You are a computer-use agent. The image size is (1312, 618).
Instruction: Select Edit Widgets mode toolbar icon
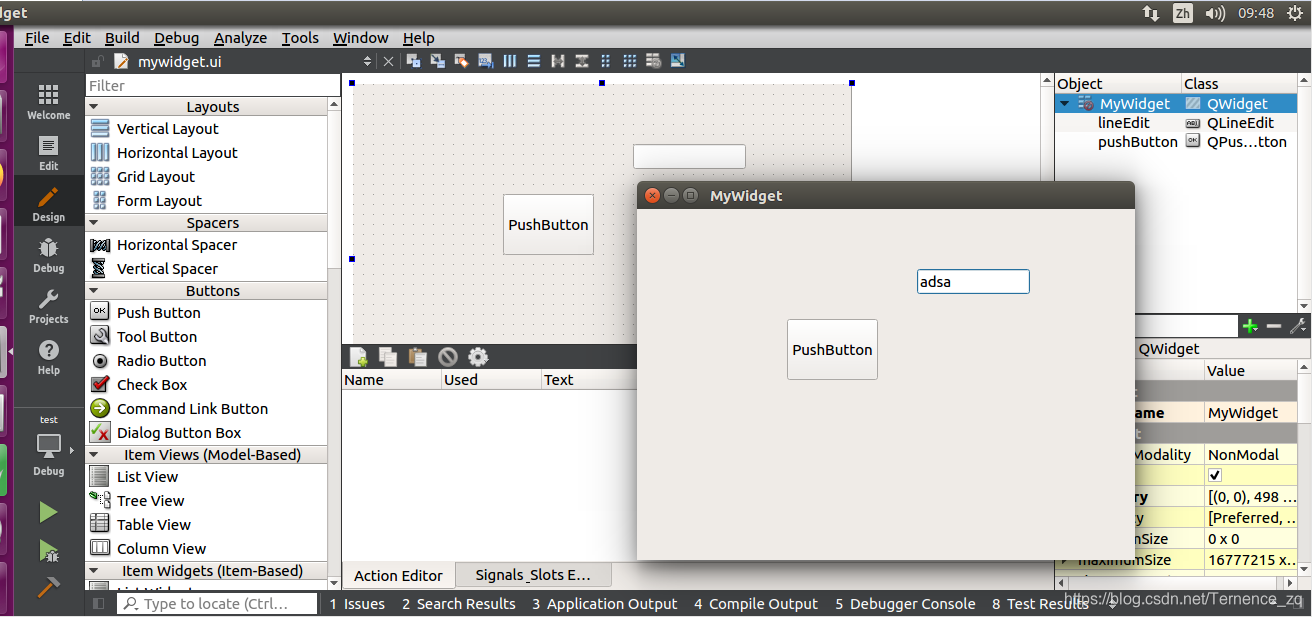(413, 61)
